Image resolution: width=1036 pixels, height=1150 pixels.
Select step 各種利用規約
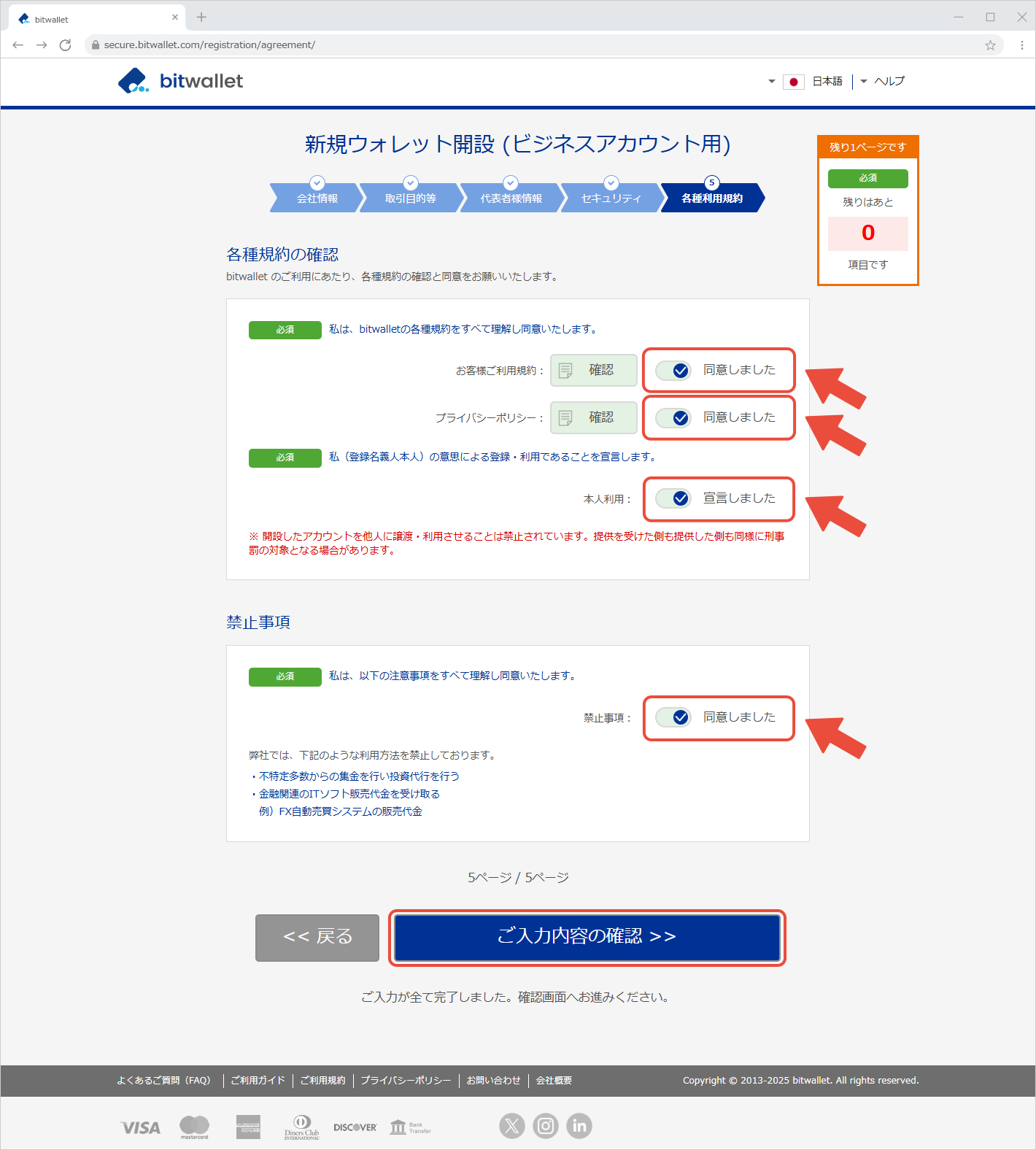pyautogui.click(x=712, y=198)
